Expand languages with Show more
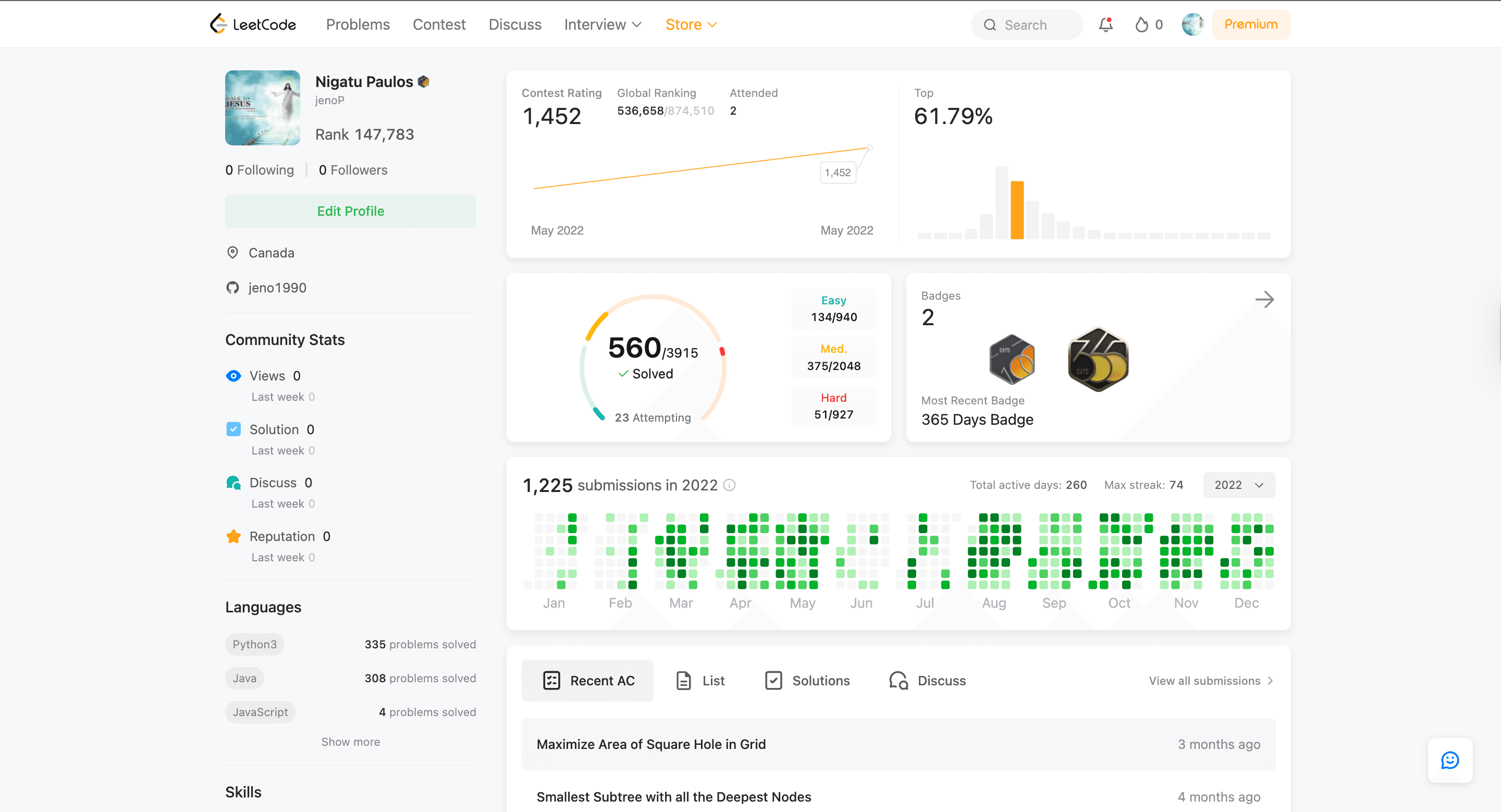Viewport: 1501px width, 812px height. [351, 742]
